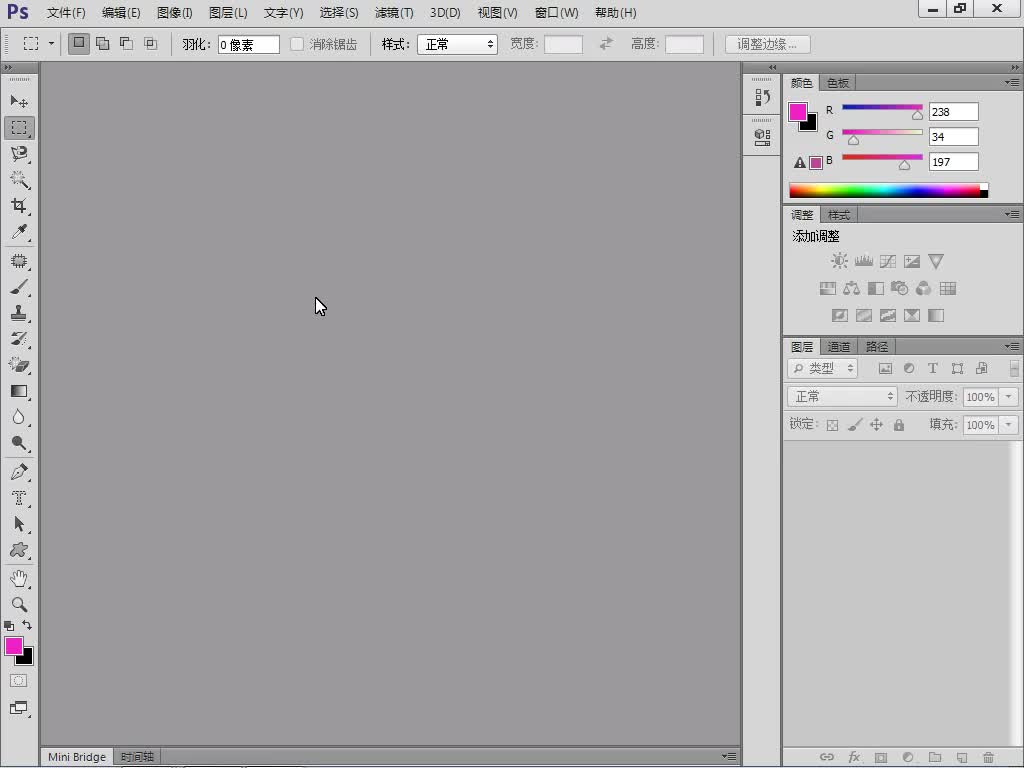Select the Zoom tool

pos(19,605)
